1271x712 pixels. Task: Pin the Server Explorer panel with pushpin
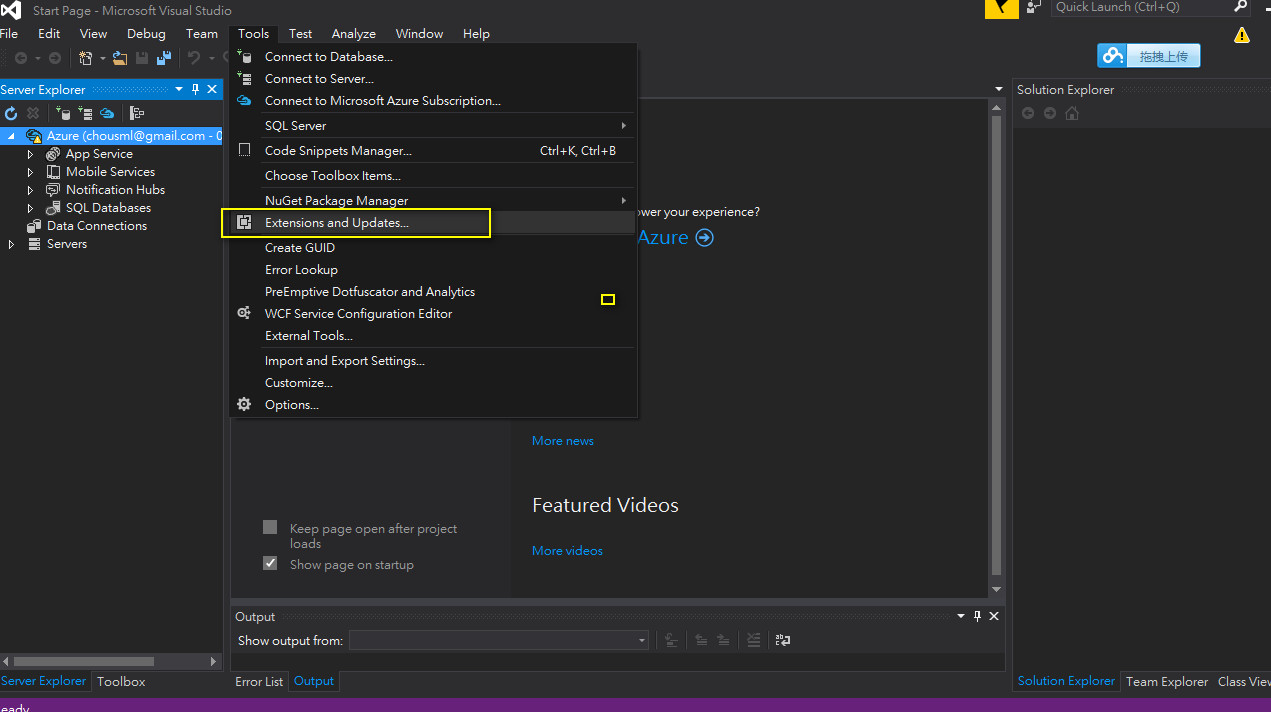pyautogui.click(x=196, y=89)
